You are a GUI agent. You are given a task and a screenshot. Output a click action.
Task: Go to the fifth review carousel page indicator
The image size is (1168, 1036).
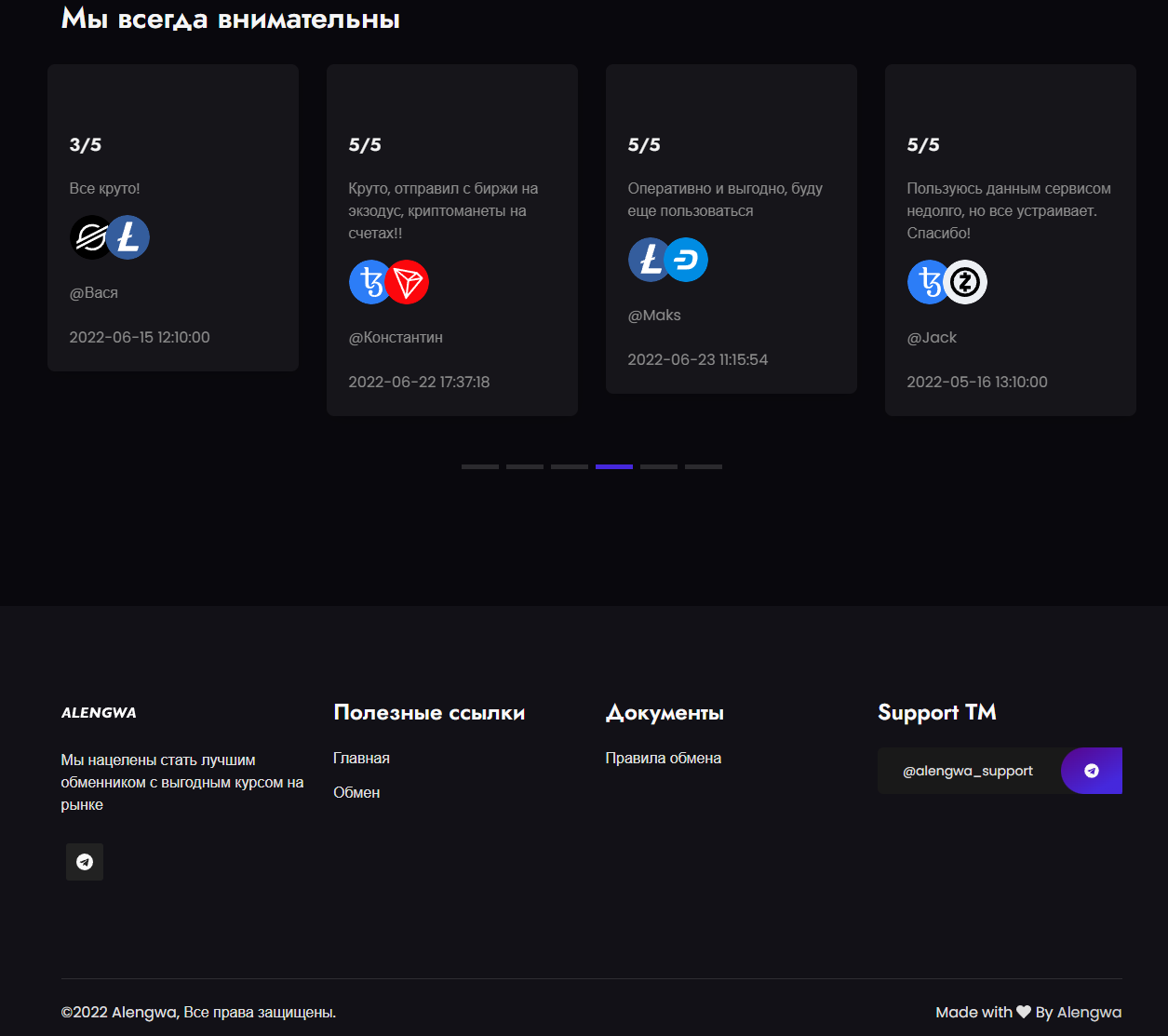pos(659,466)
